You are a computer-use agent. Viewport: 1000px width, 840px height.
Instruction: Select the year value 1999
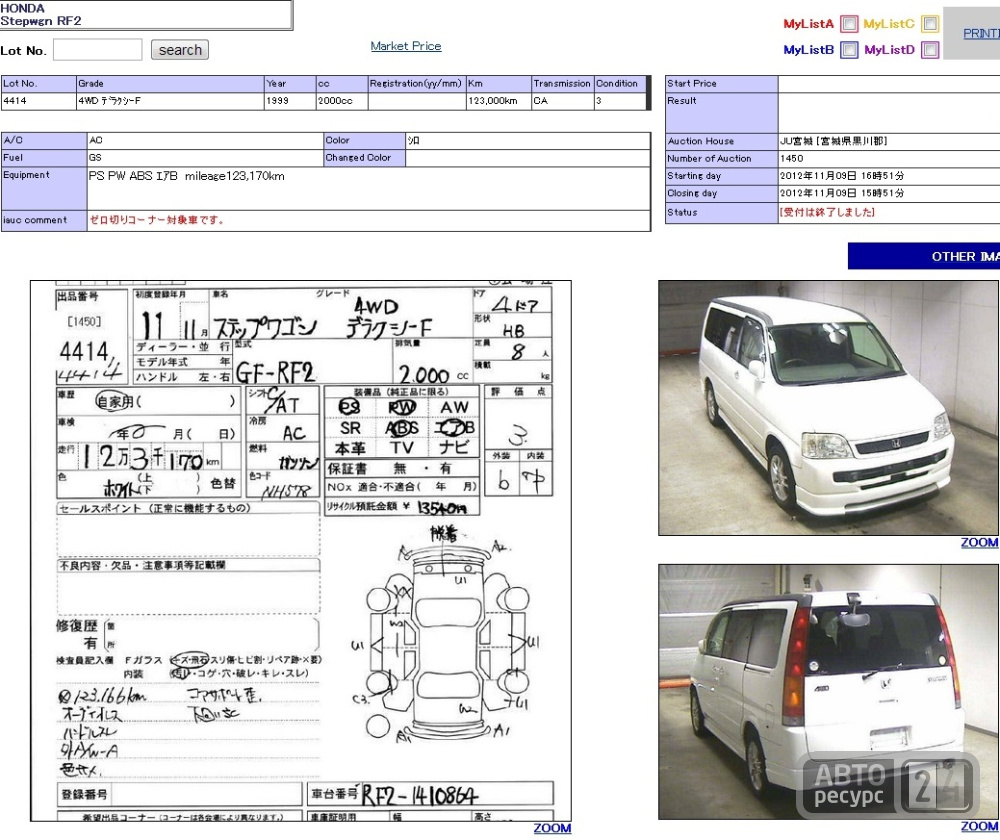277,101
